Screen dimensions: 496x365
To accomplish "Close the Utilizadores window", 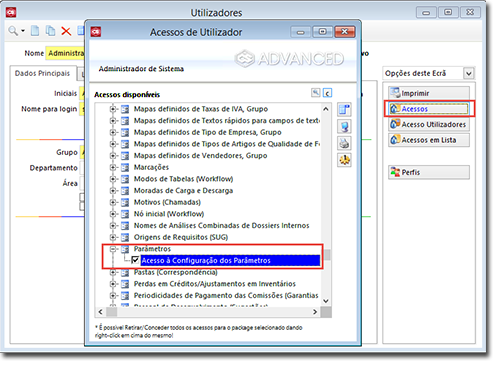I will click(x=470, y=12).
